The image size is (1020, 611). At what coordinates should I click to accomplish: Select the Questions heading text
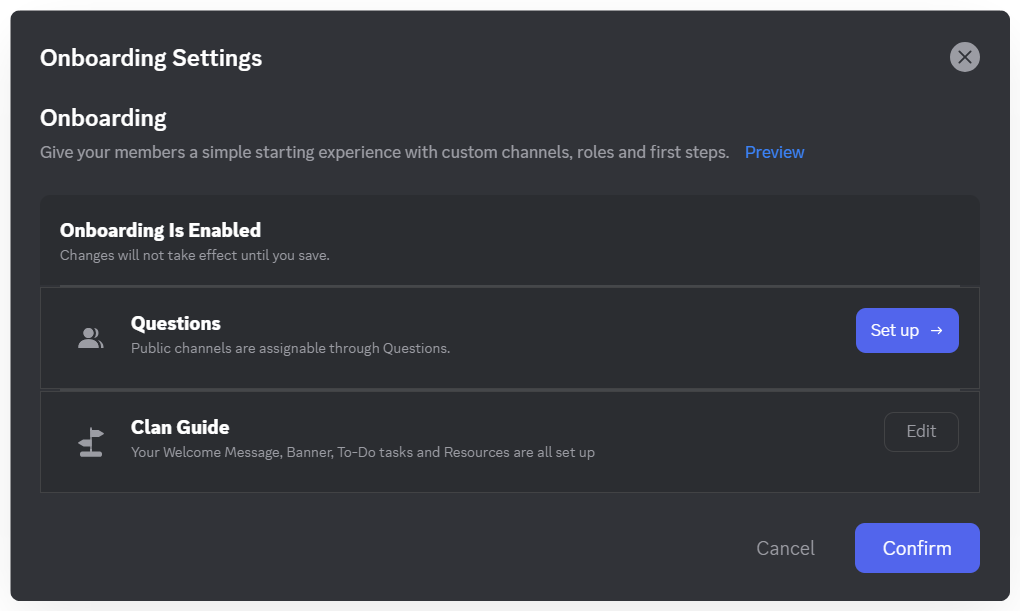(x=176, y=323)
